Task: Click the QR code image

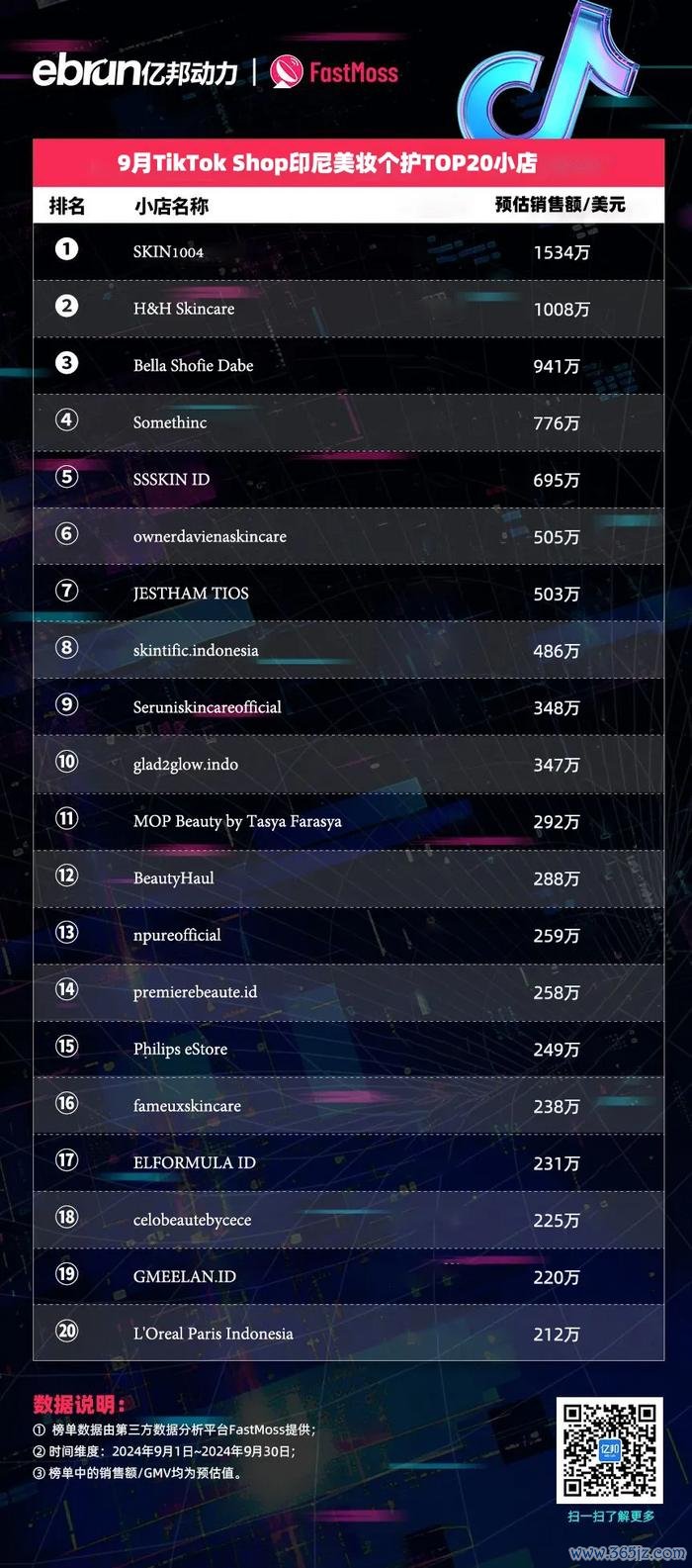Action: (x=609, y=1449)
